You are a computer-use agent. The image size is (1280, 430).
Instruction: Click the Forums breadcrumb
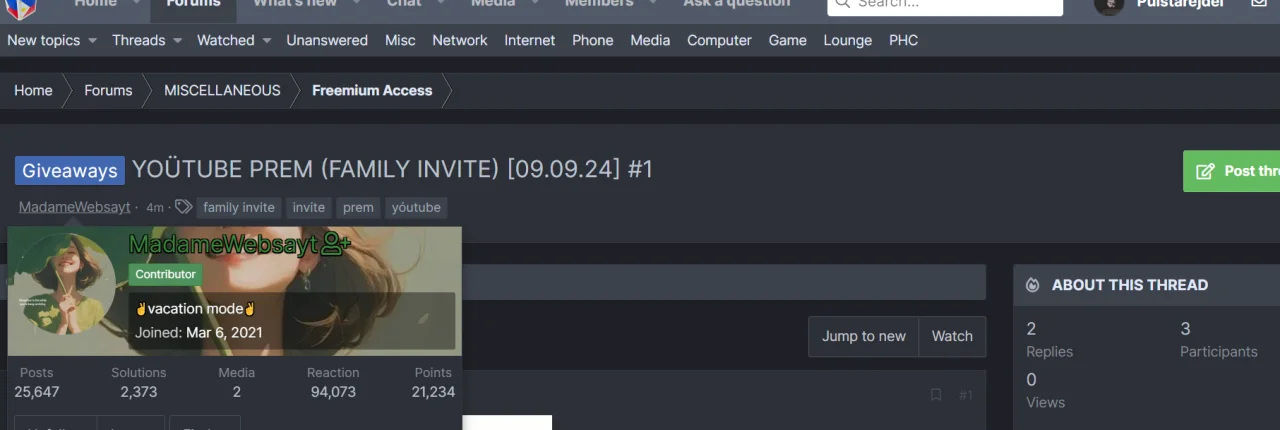click(x=108, y=90)
